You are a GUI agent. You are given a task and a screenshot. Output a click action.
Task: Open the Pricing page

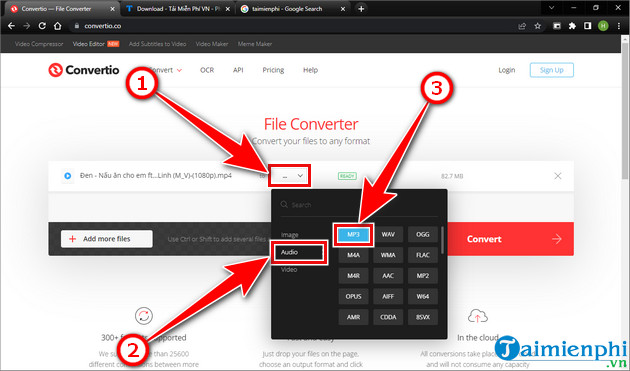pyautogui.click(x=273, y=70)
